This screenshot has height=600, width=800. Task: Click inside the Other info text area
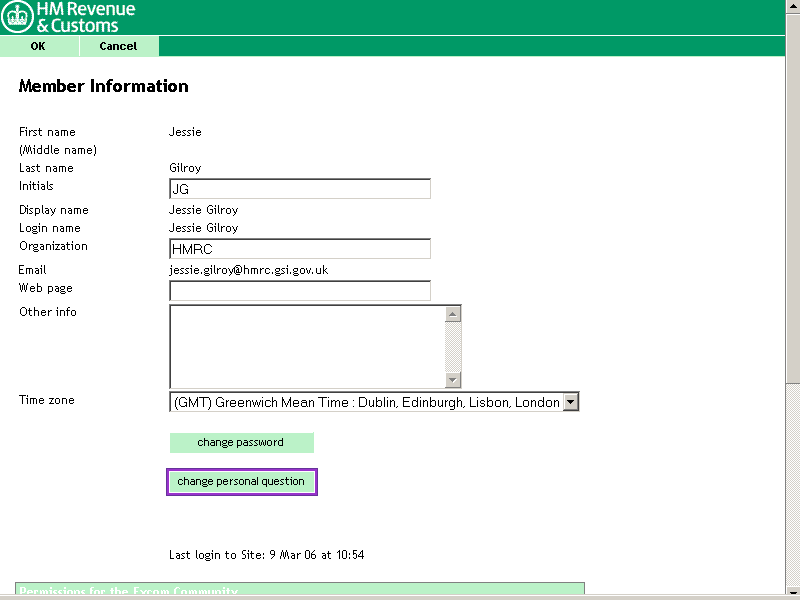307,346
